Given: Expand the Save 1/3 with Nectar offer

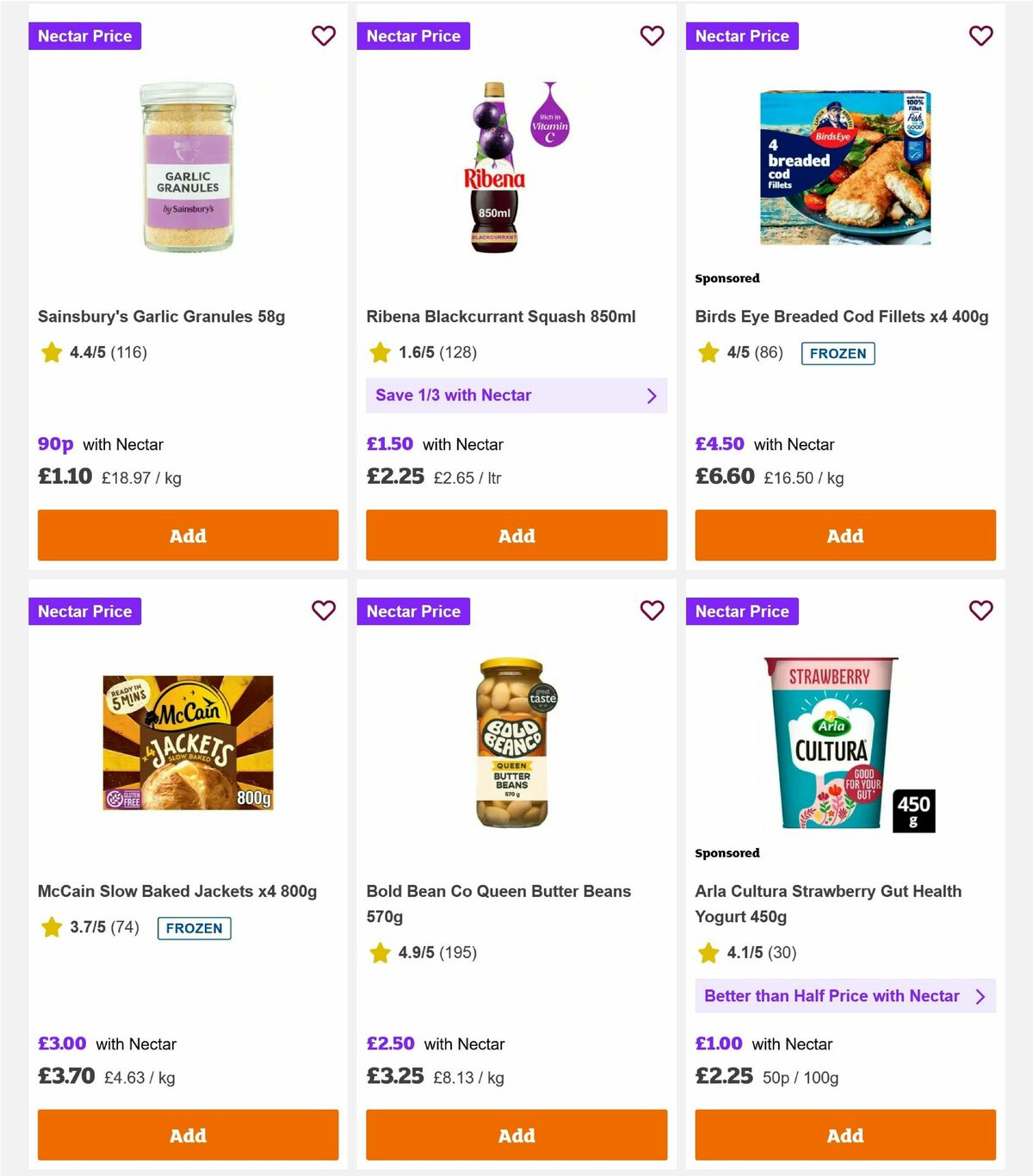Looking at the screenshot, I should pos(516,395).
